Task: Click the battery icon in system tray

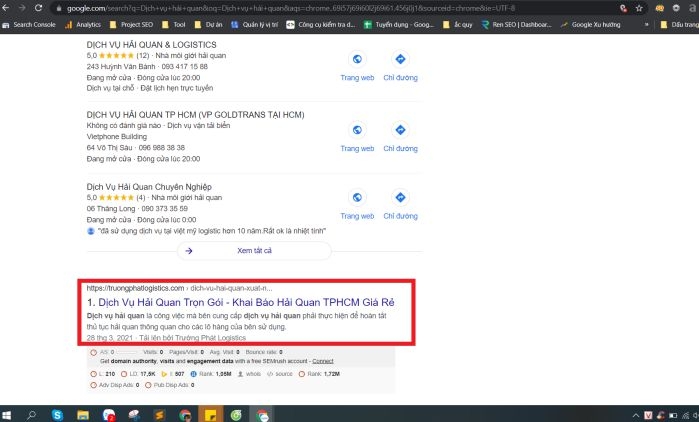Action: click(673, 416)
